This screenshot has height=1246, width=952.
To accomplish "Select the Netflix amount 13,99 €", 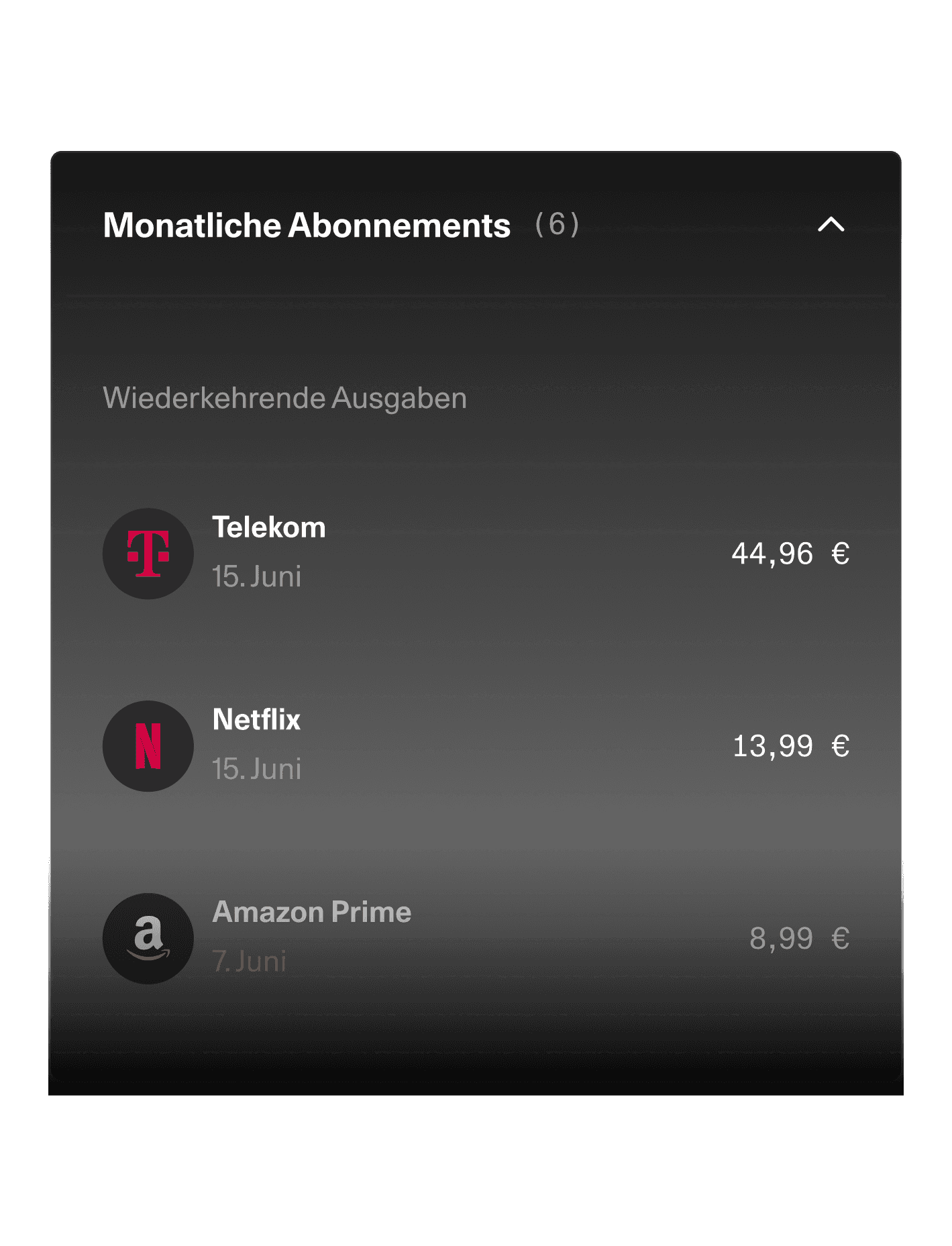I will point(791,746).
